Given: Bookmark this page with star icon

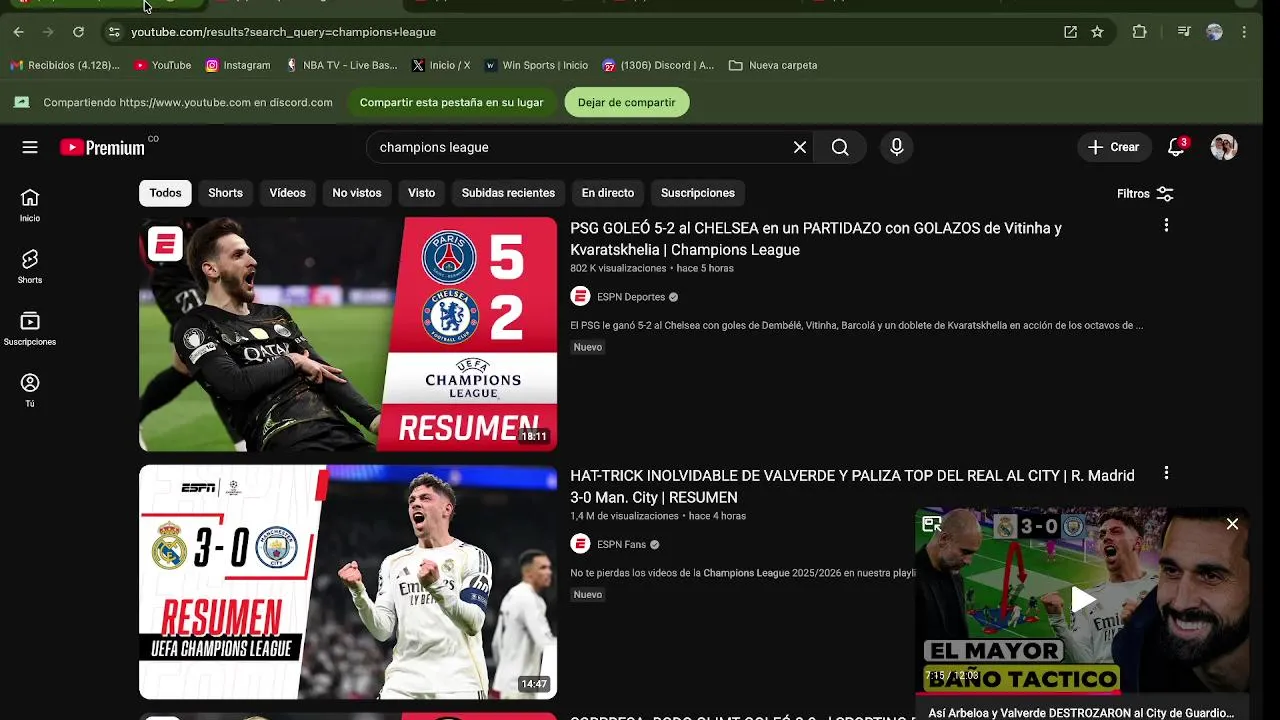Looking at the screenshot, I should click(1097, 32).
